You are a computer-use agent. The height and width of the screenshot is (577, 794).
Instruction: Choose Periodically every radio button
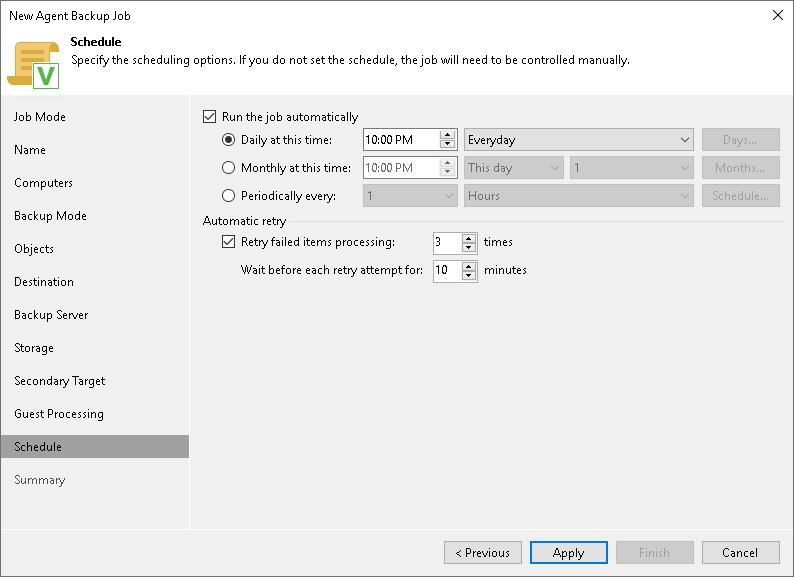coord(228,196)
